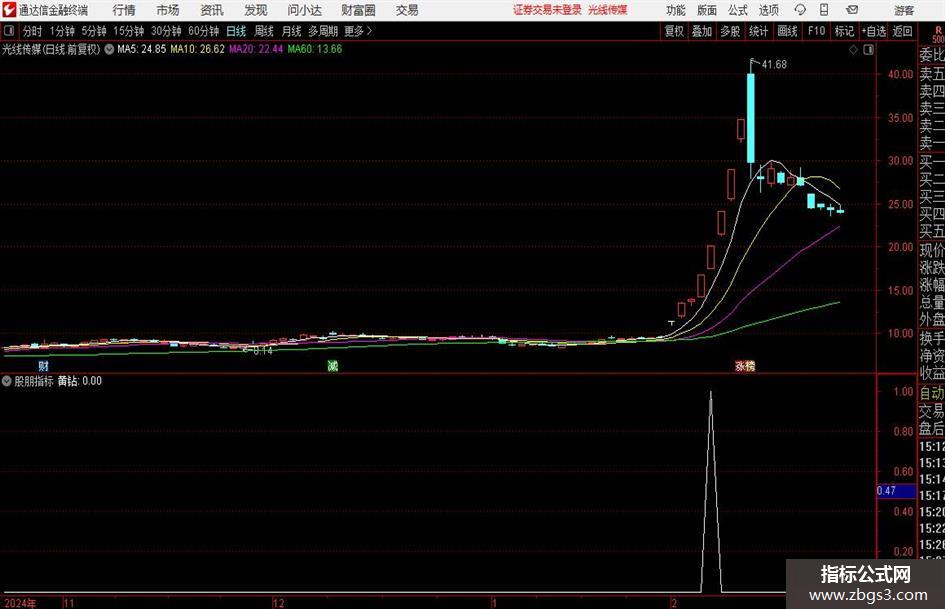The width and height of the screenshot is (945, 609).
Task: Click the diamond marker icon above the chart
Action: (853, 50)
